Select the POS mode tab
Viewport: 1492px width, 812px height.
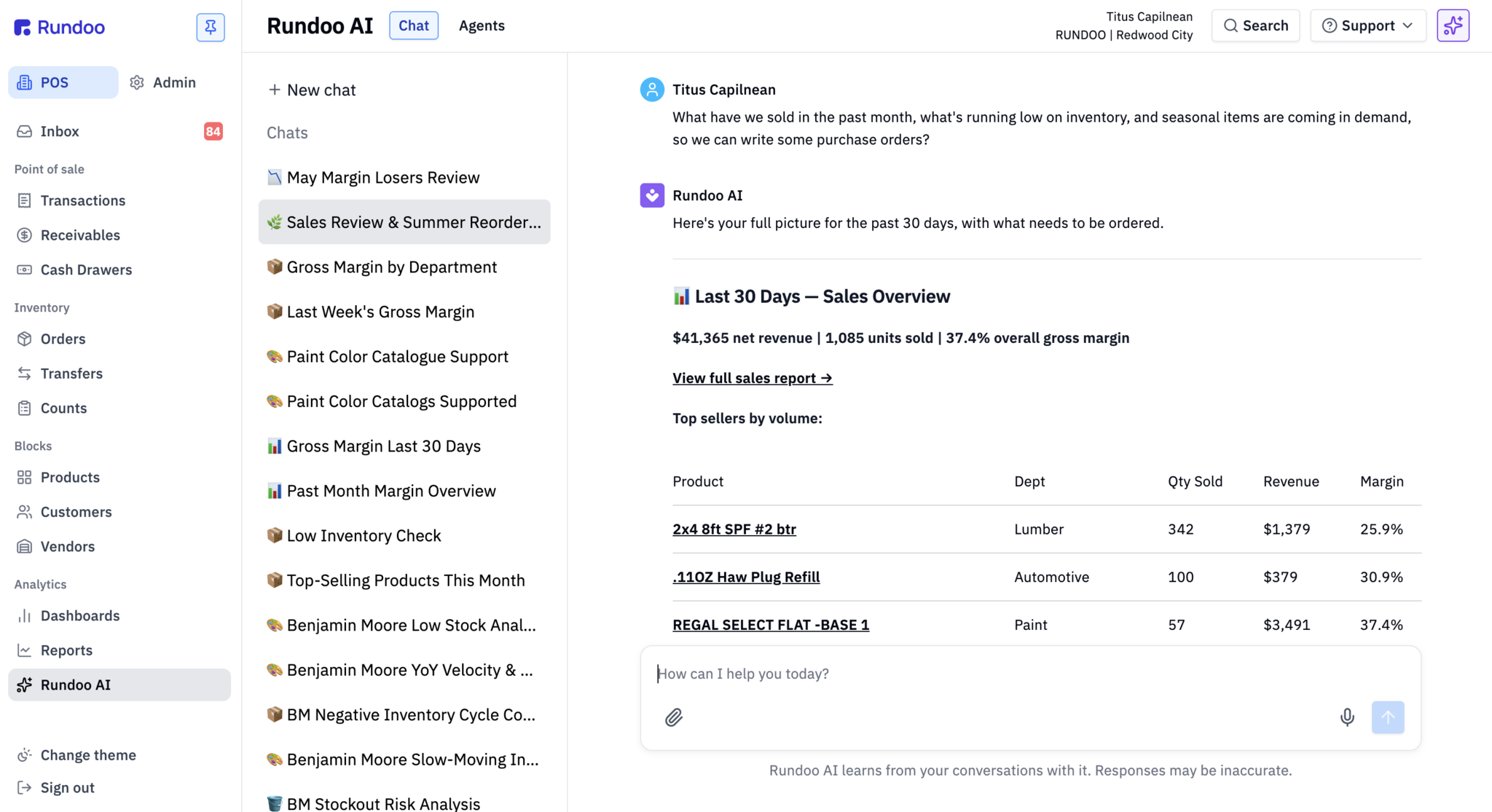pos(63,82)
